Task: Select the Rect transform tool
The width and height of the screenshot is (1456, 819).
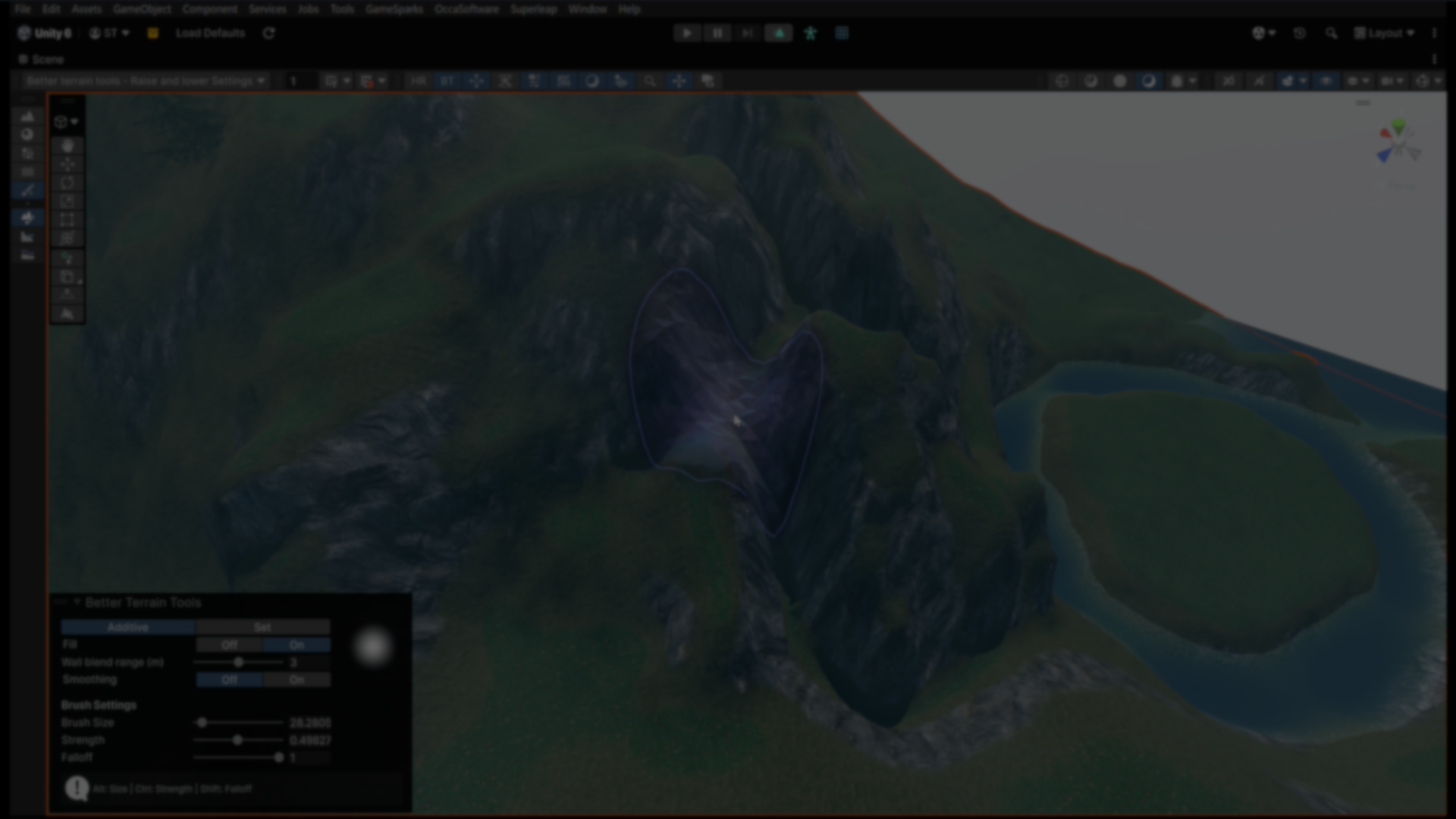Action: click(67, 220)
